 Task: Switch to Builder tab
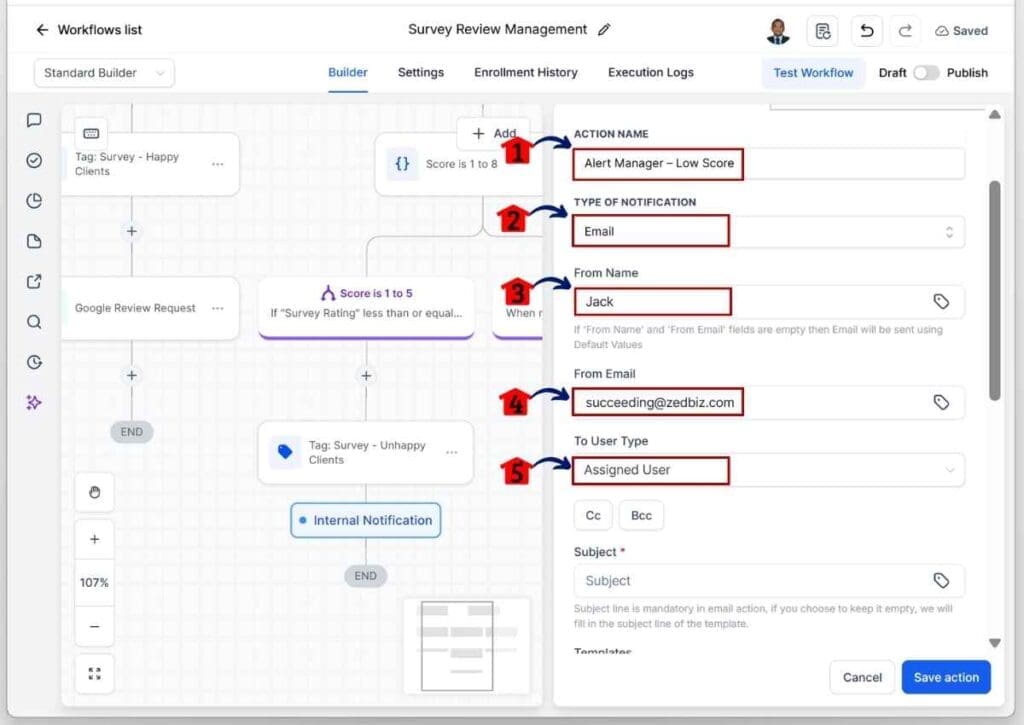pos(347,72)
